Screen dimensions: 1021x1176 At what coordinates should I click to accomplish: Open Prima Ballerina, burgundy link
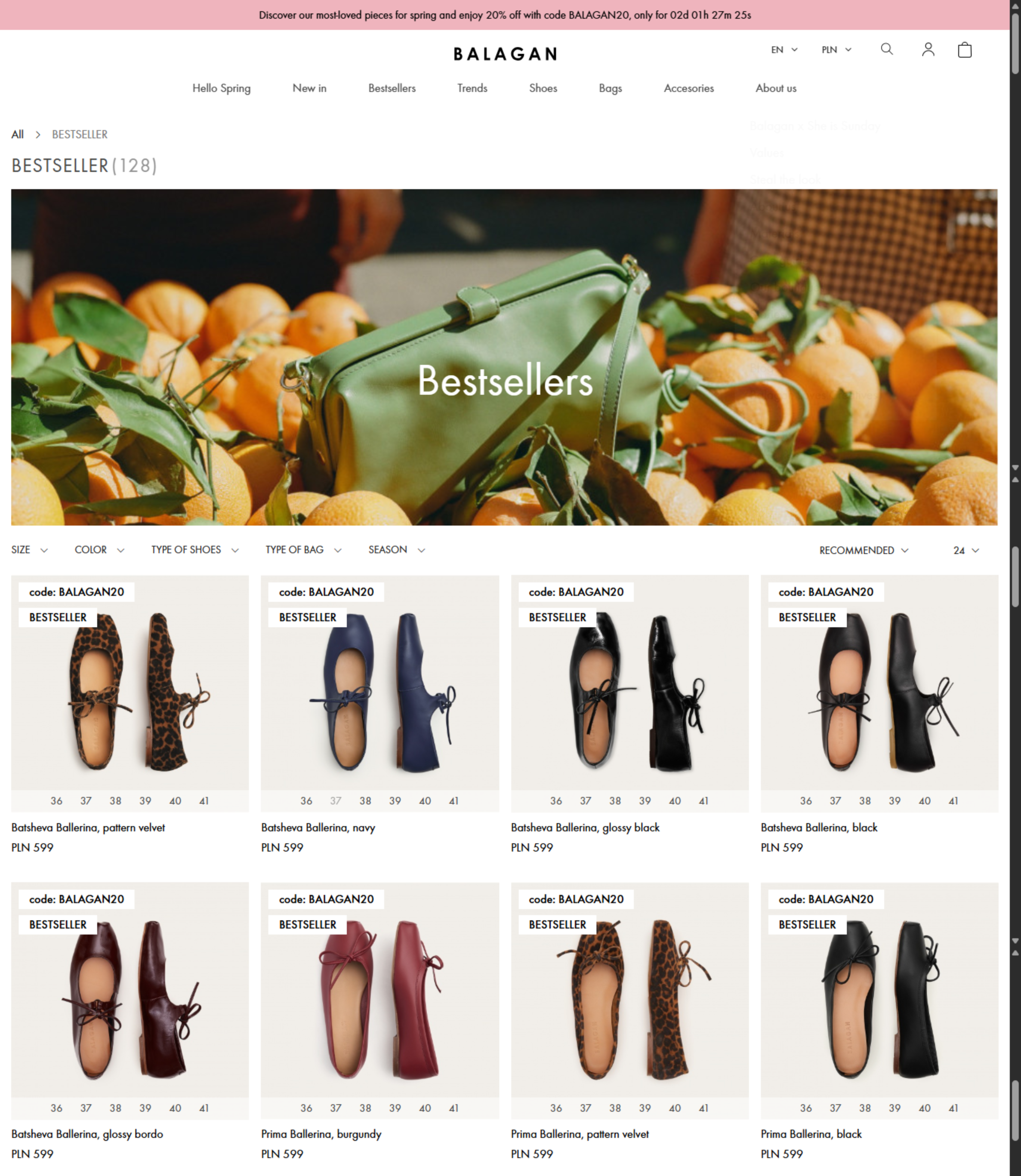coord(321,1135)
